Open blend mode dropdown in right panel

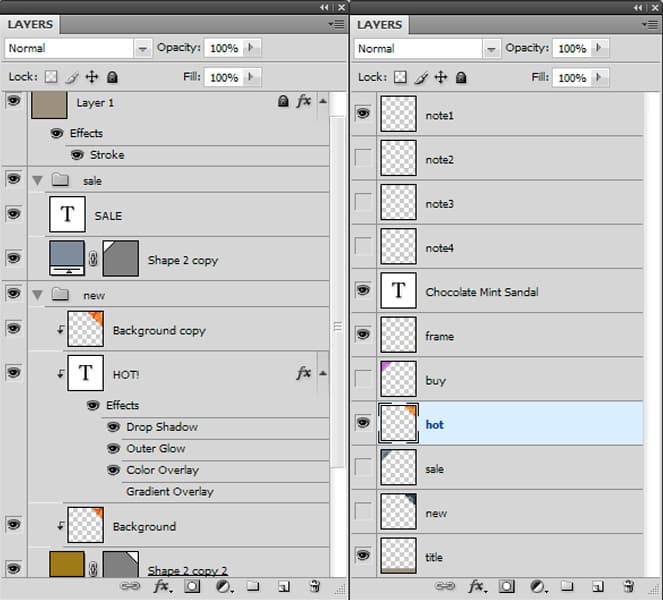coord(491,49)
